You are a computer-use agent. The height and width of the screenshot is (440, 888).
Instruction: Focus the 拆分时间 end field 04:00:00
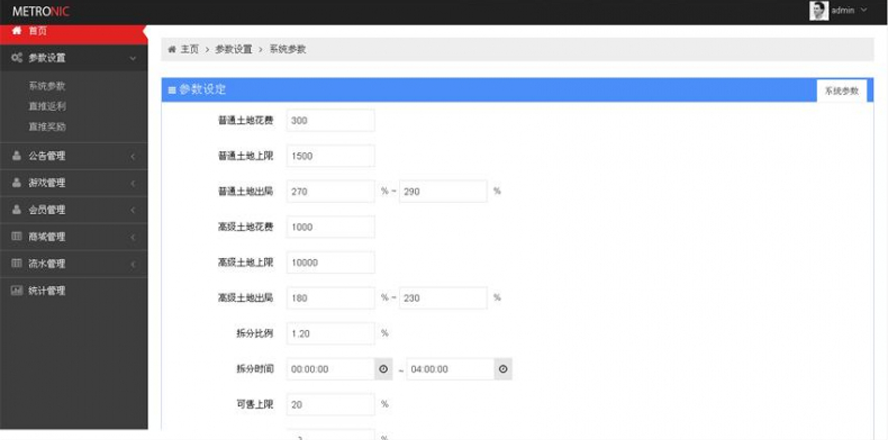[450, 369]
